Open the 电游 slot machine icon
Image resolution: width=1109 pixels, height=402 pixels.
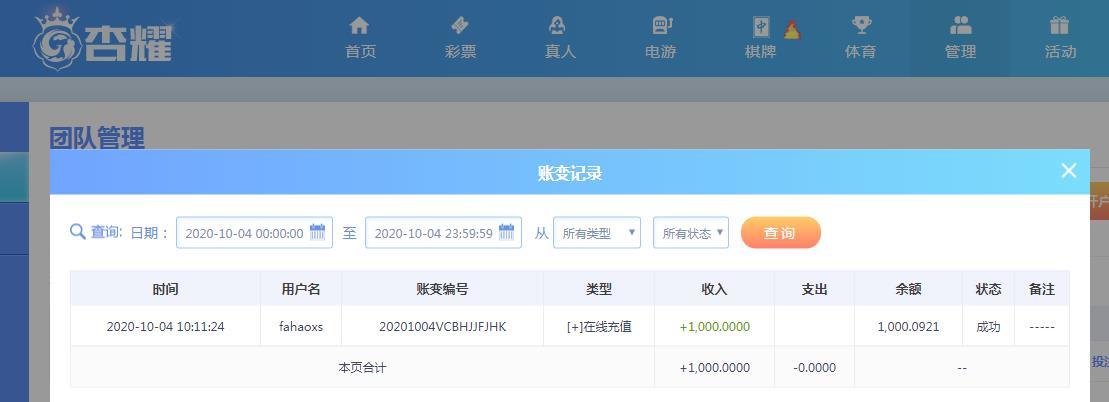pyautogui.click(x=661, y=26)
